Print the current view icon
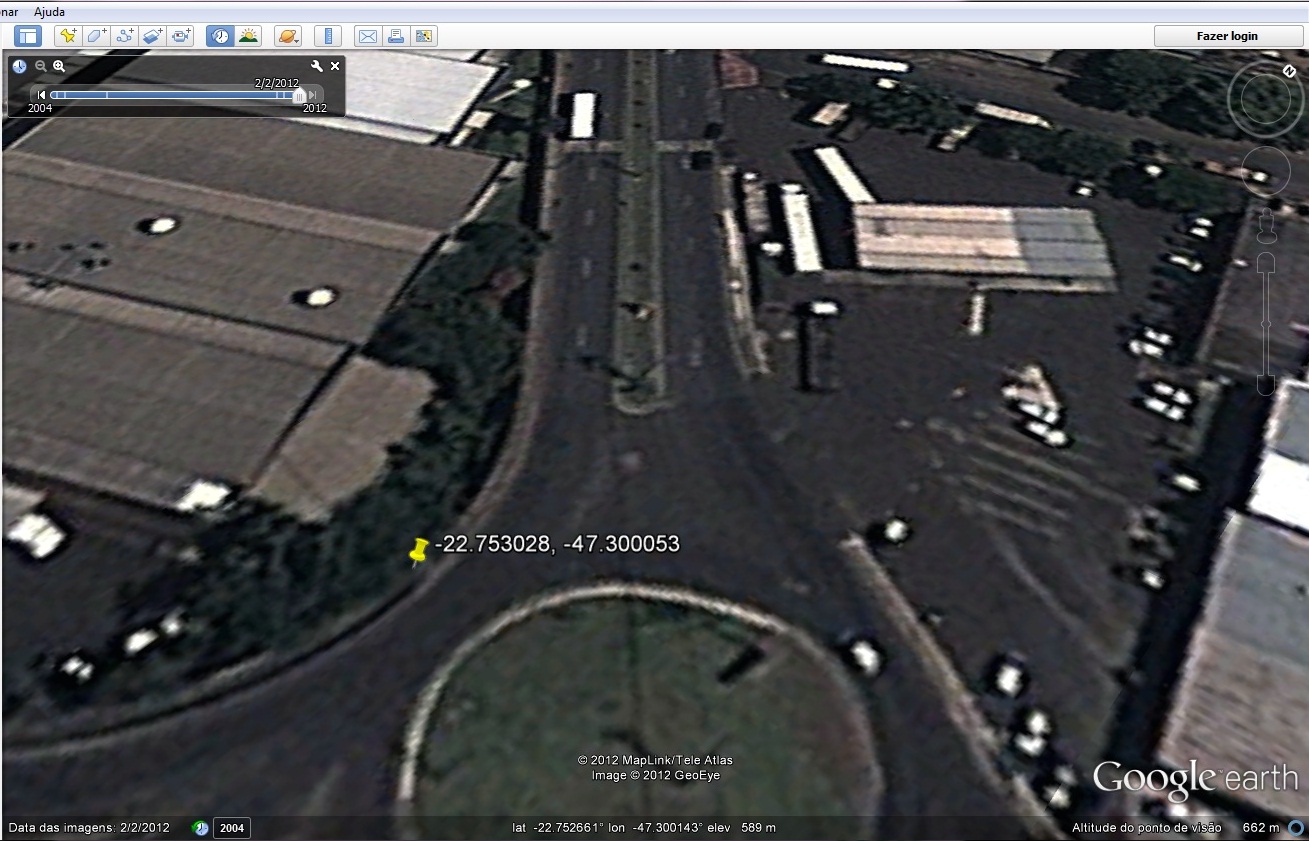Viewport: 1309px width, 841px height. coord(395,36)
